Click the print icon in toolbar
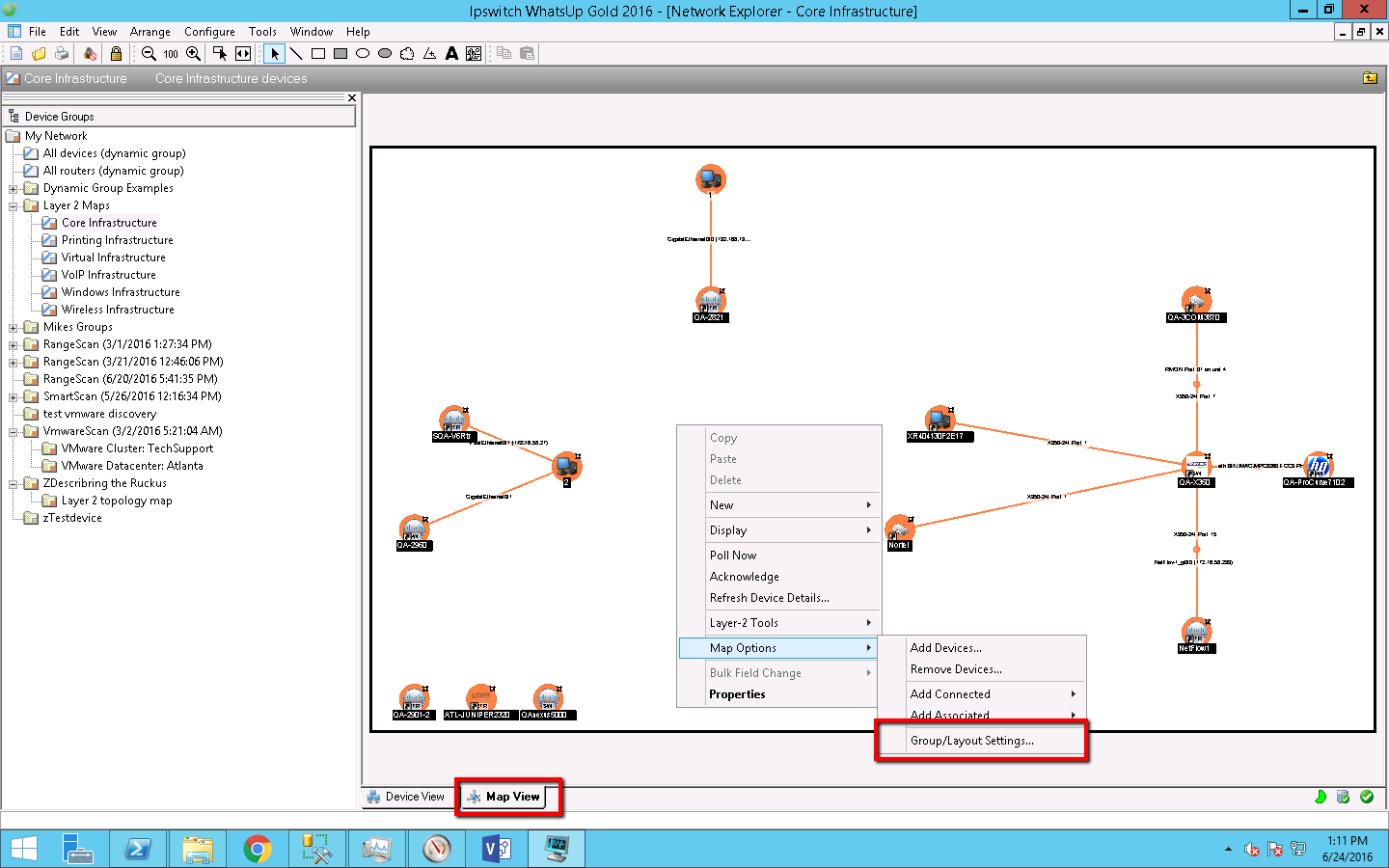This screenshot has height=868, width=1389. pyautogui.click(x=62, y=54)
